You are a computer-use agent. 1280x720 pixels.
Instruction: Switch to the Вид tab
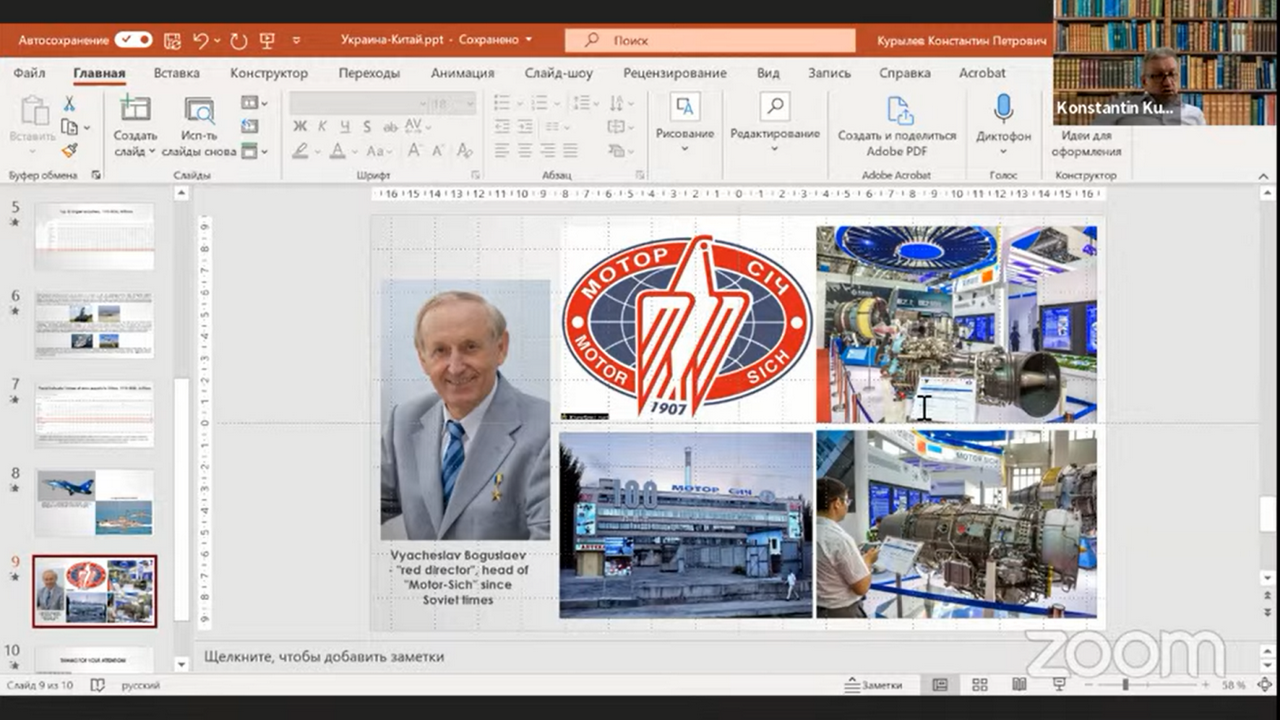click(768, 73)
